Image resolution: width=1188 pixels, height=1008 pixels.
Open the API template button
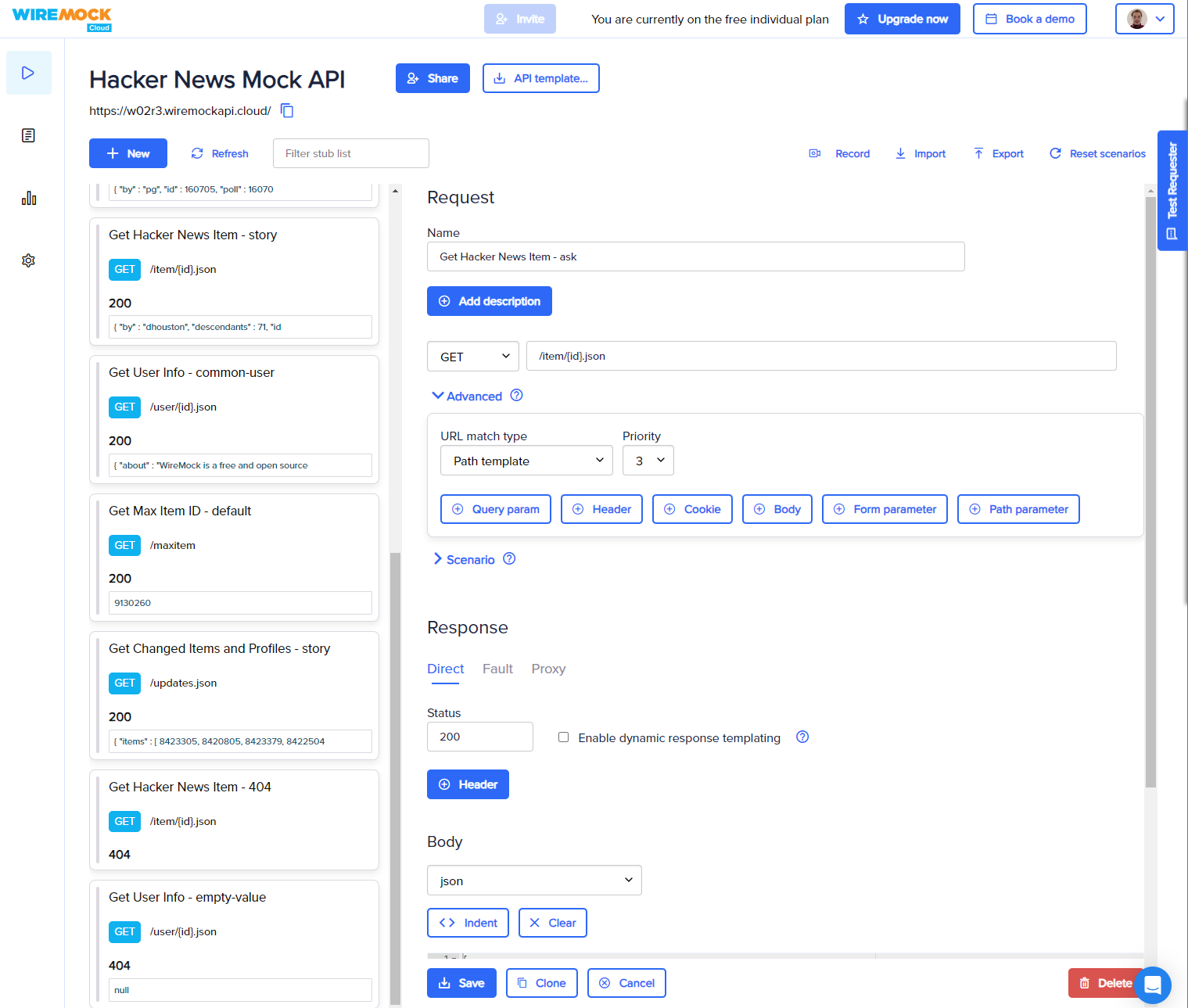(x=541, y=78)
